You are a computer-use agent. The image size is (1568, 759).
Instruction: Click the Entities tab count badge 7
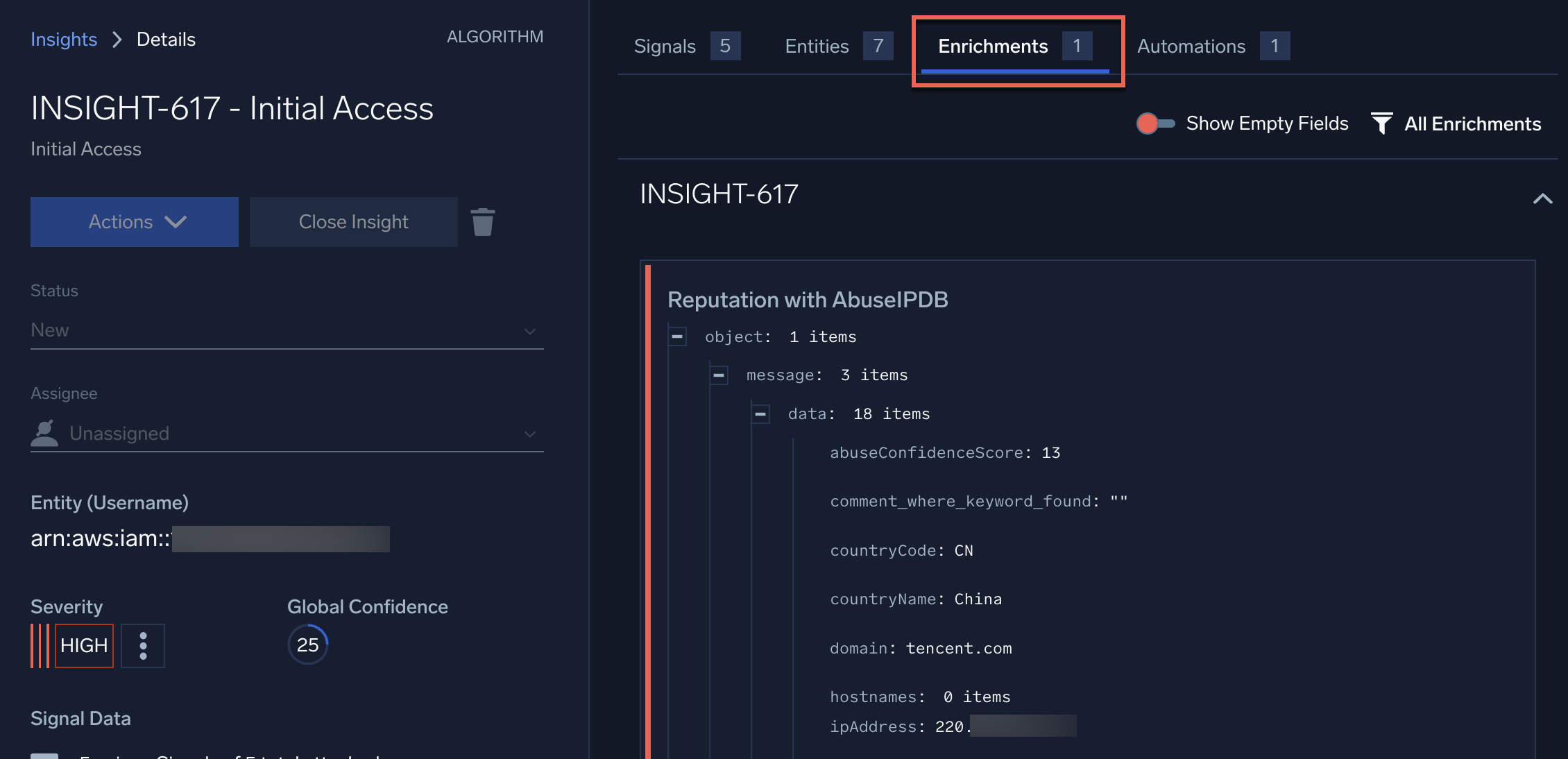pyautogui.click(x=880, y=46)
